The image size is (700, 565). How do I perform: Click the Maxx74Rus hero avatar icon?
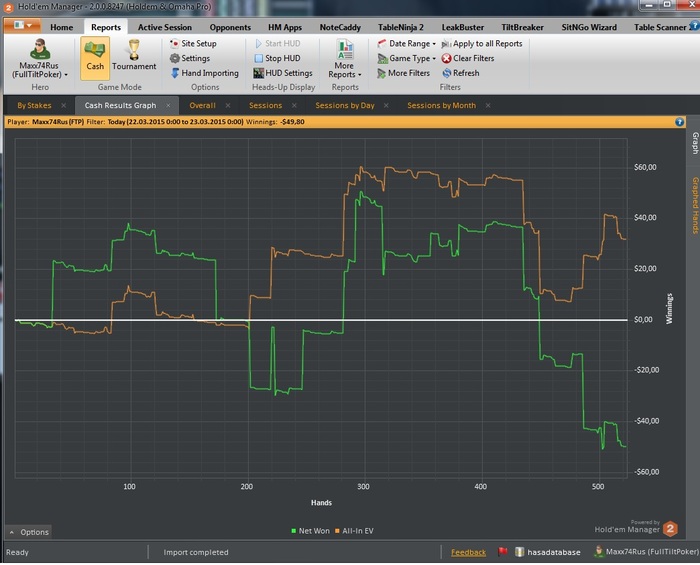point(39,49)
